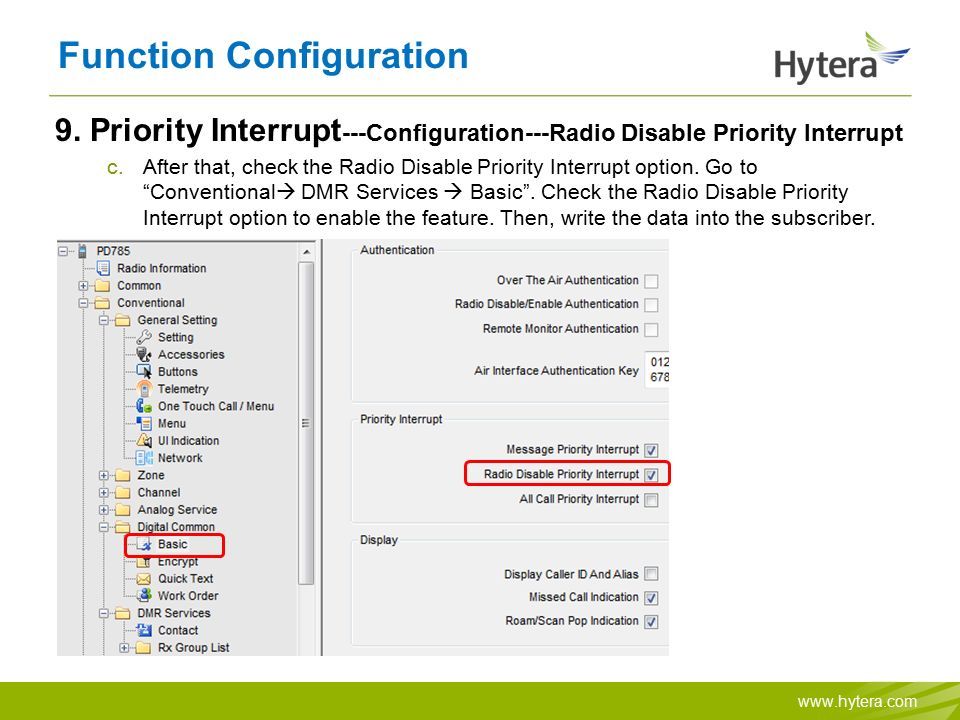Viewport: 960px width, 720px height.
Task: Select the Encrypt tree item
Action: (178, 561)
